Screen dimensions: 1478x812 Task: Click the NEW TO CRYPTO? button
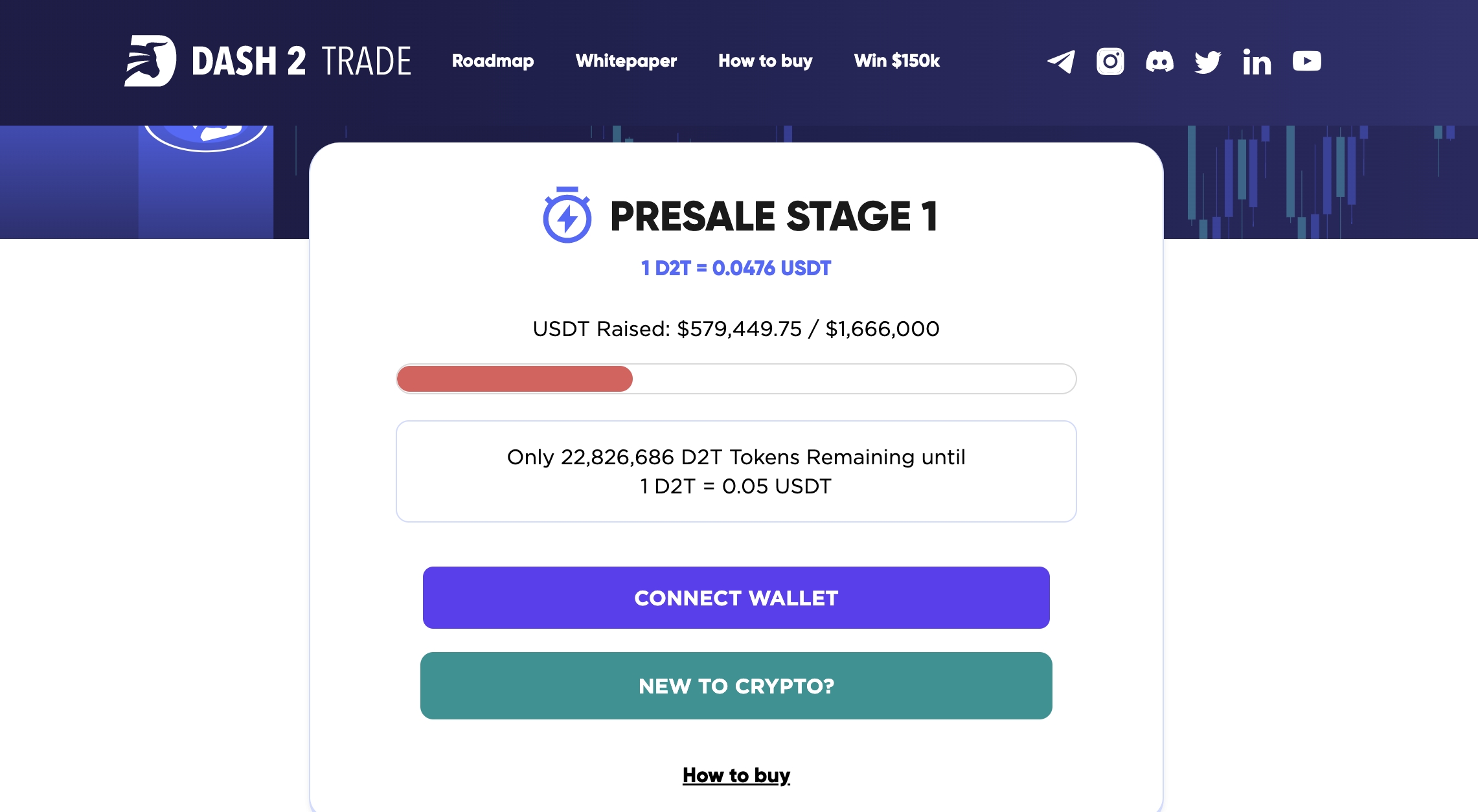[x=736, y=686]
